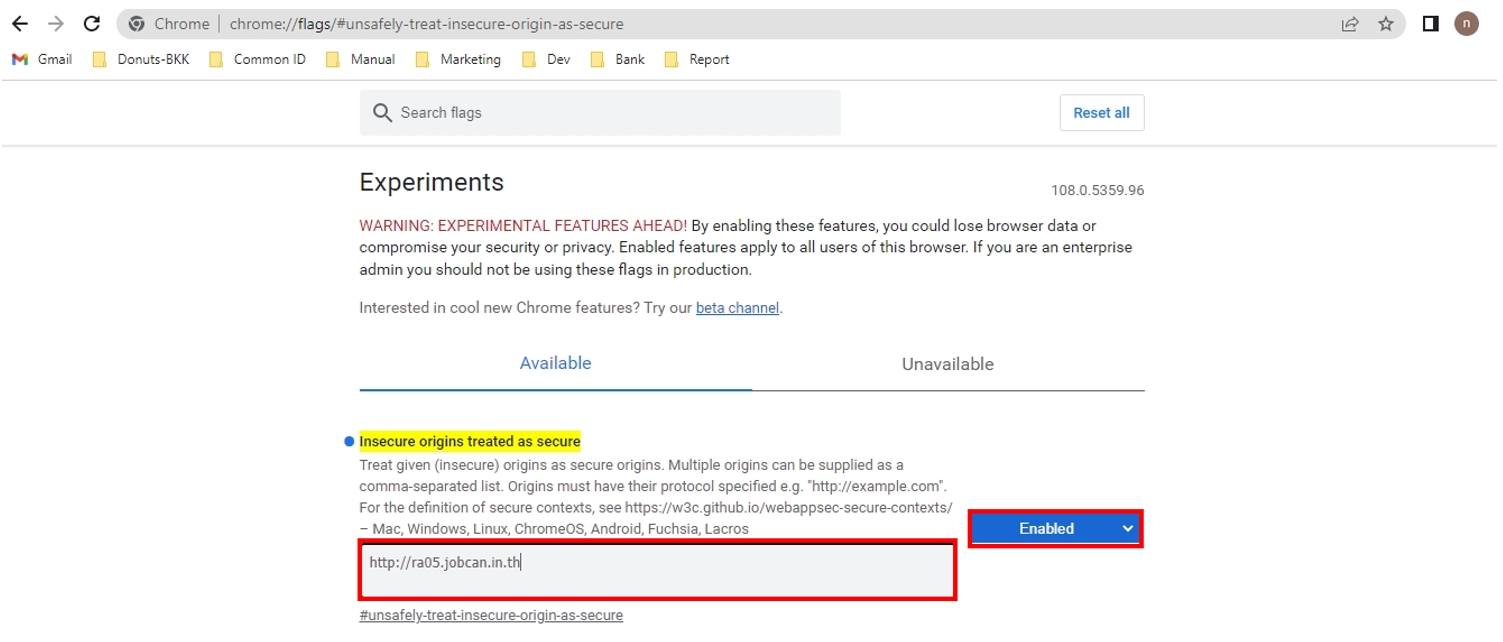Screen dimensions: 1503x642
Task: Switch to the Unavailable tab
Action: (x=947, y=364)
